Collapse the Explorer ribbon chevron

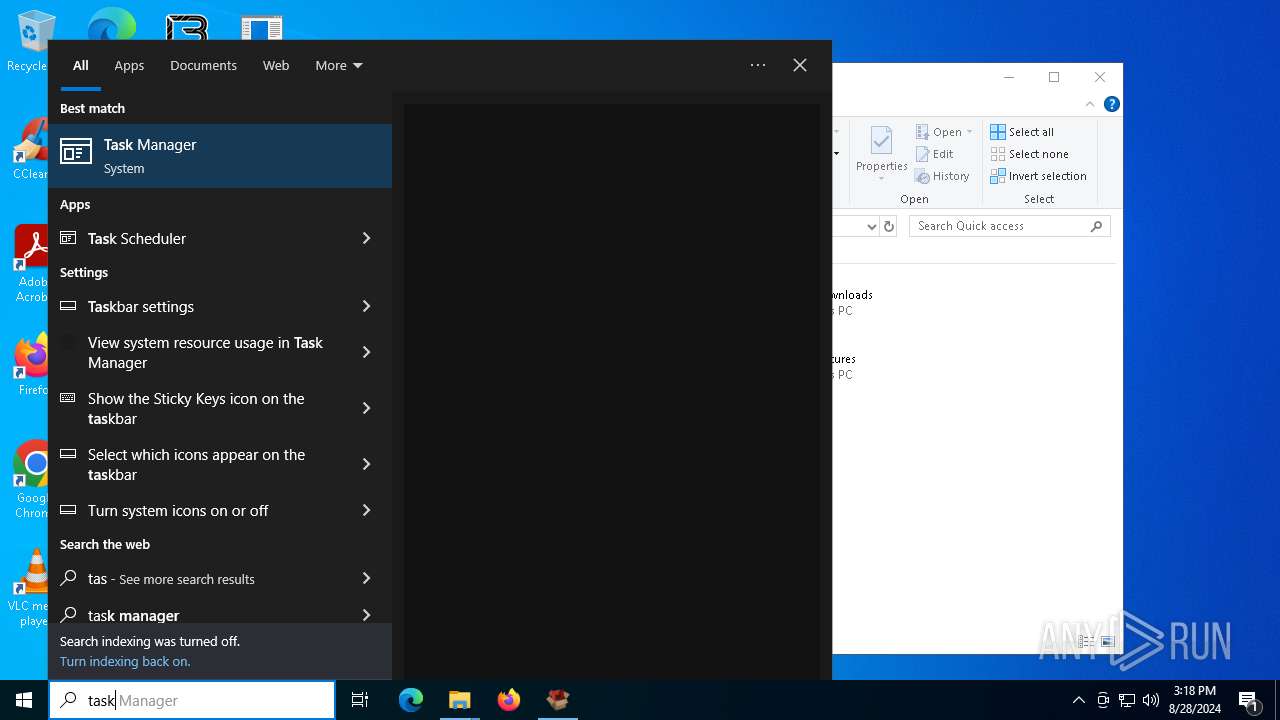pos(1090,104)
